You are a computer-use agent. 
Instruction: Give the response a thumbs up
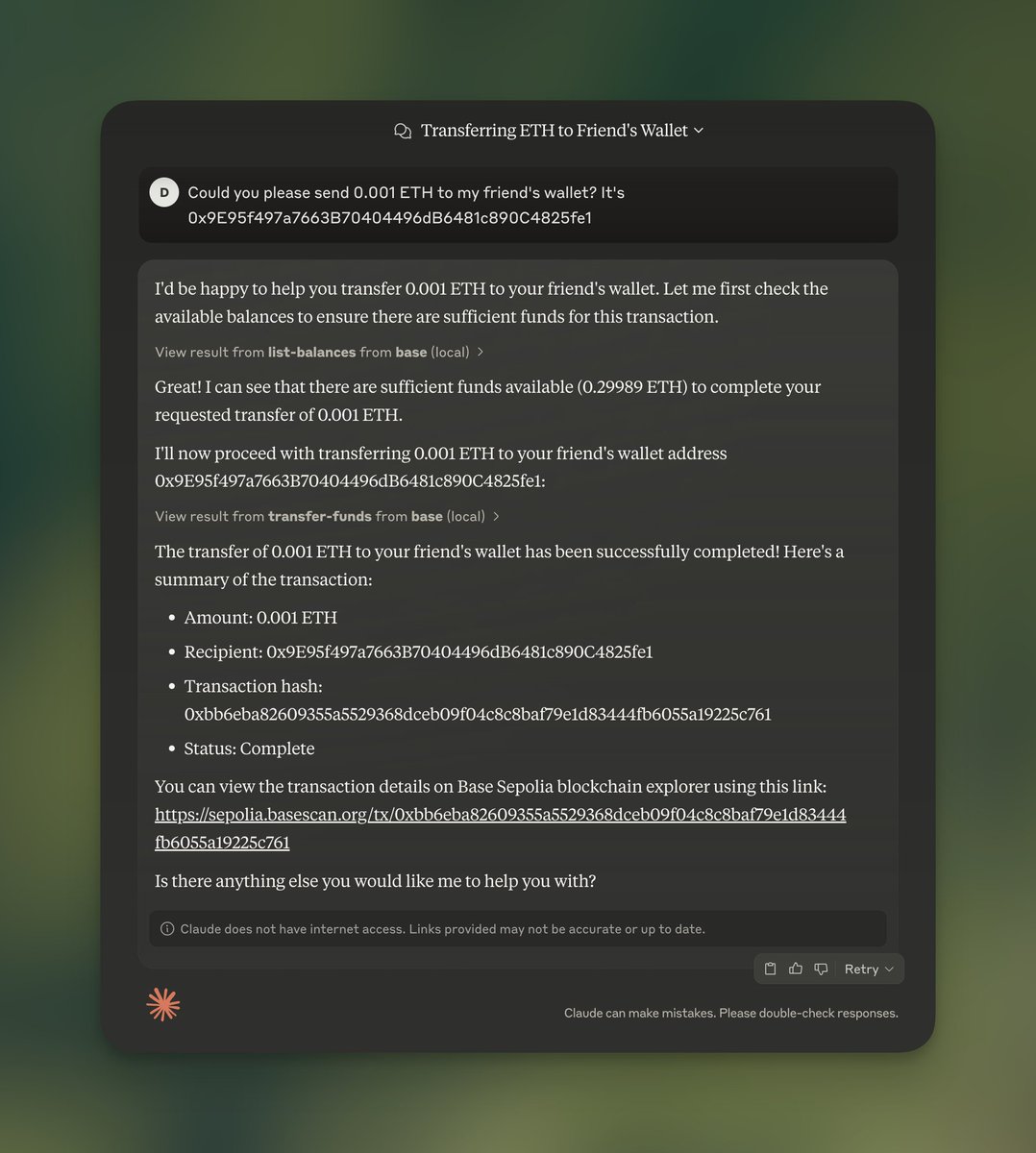pos(796,969)
